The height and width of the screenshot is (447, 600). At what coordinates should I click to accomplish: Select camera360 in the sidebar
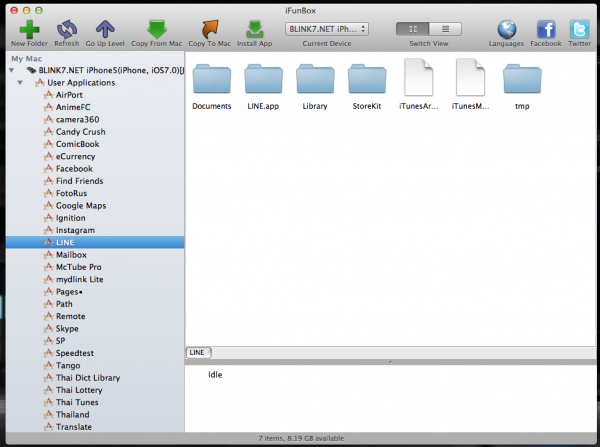click(95, 119)
